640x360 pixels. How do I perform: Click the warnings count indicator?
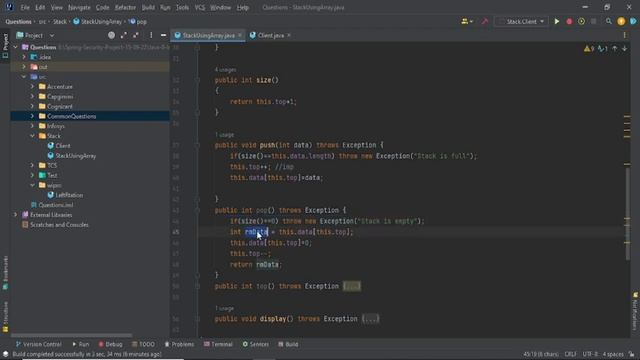click(589, 49)
